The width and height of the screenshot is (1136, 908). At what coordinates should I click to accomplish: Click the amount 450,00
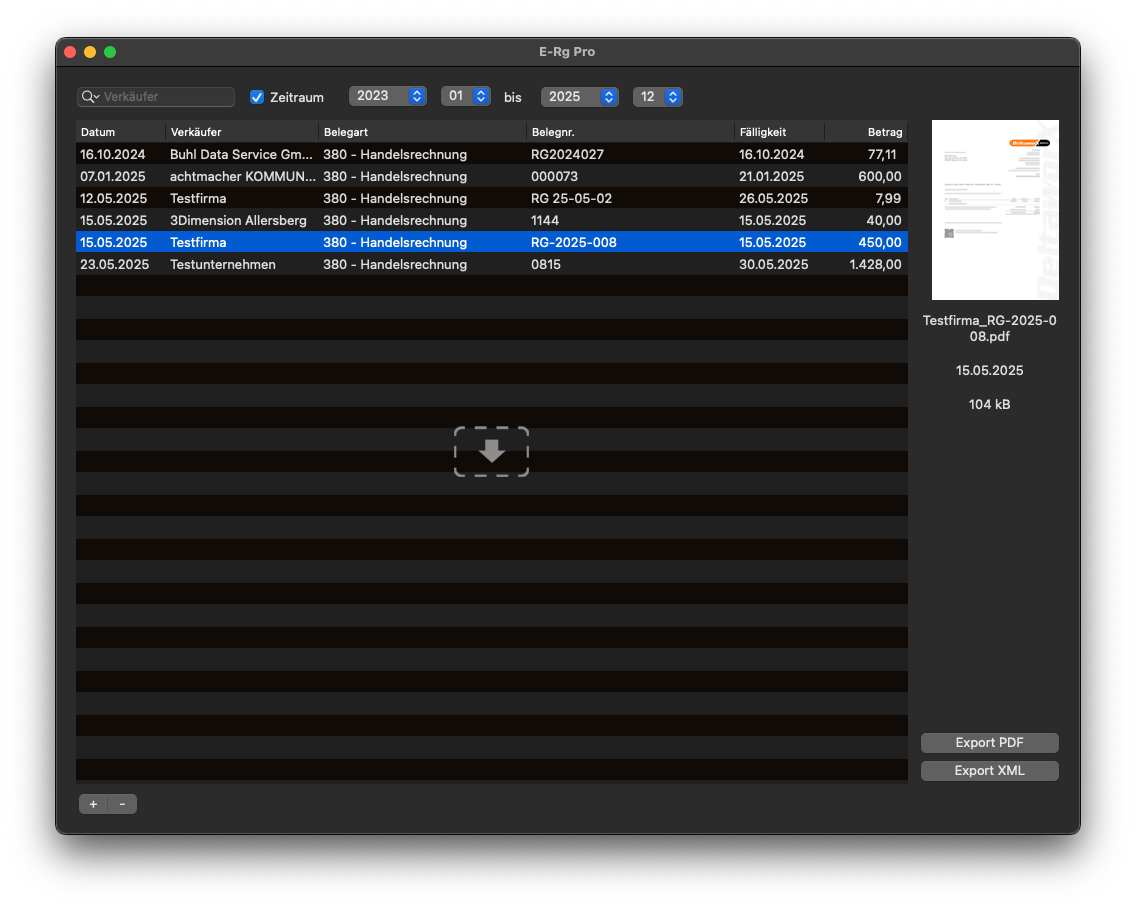click(x=880, y=242)
